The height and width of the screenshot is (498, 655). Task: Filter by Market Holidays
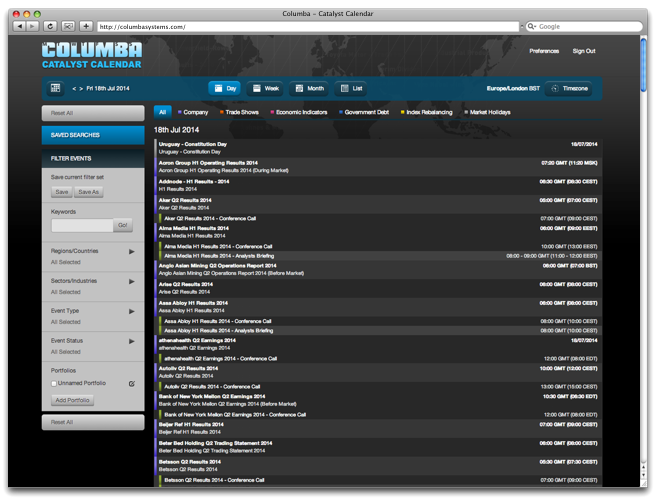point(487,112)
